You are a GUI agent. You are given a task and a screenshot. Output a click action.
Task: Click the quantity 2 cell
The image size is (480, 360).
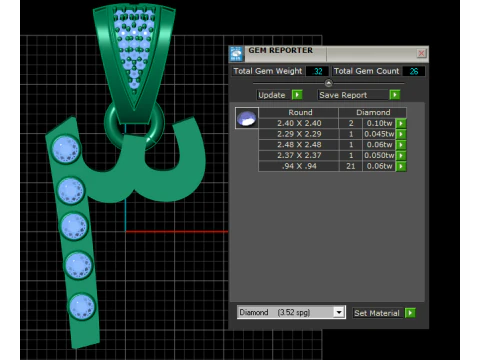(x=351, y=123)
